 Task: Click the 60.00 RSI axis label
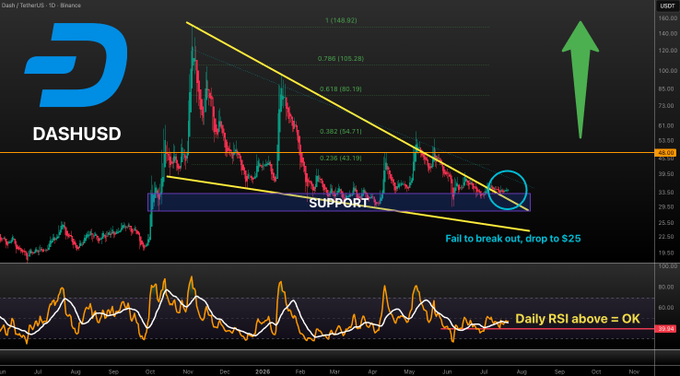pos(667,308)
